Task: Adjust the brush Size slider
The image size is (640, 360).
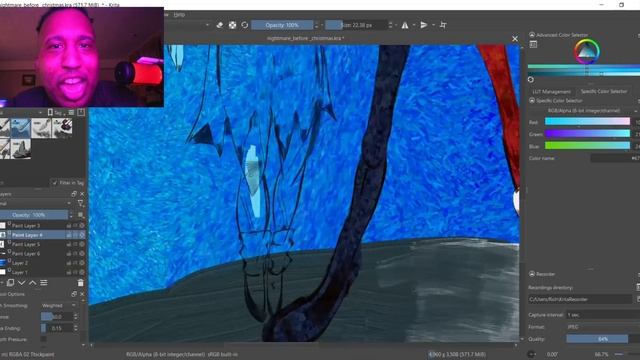Action: (x=356, y=25)
